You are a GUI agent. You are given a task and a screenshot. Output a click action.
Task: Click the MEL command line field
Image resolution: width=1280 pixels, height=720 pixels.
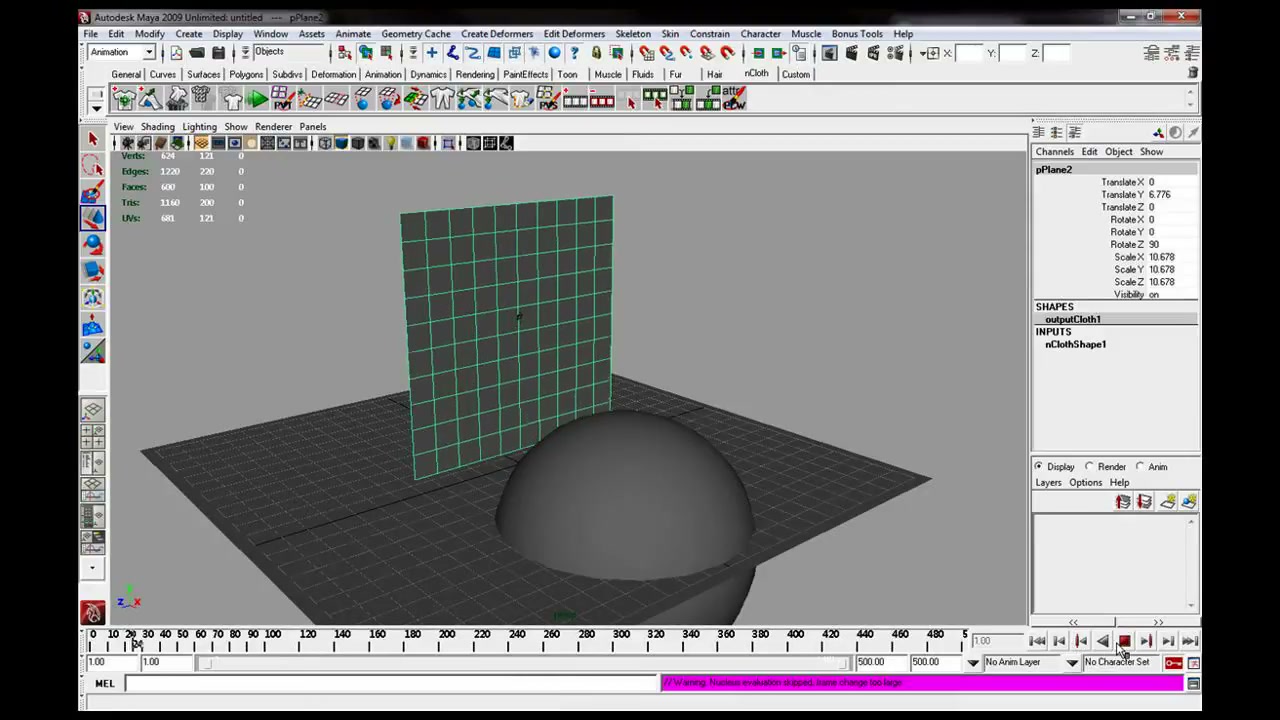[391, 684]
